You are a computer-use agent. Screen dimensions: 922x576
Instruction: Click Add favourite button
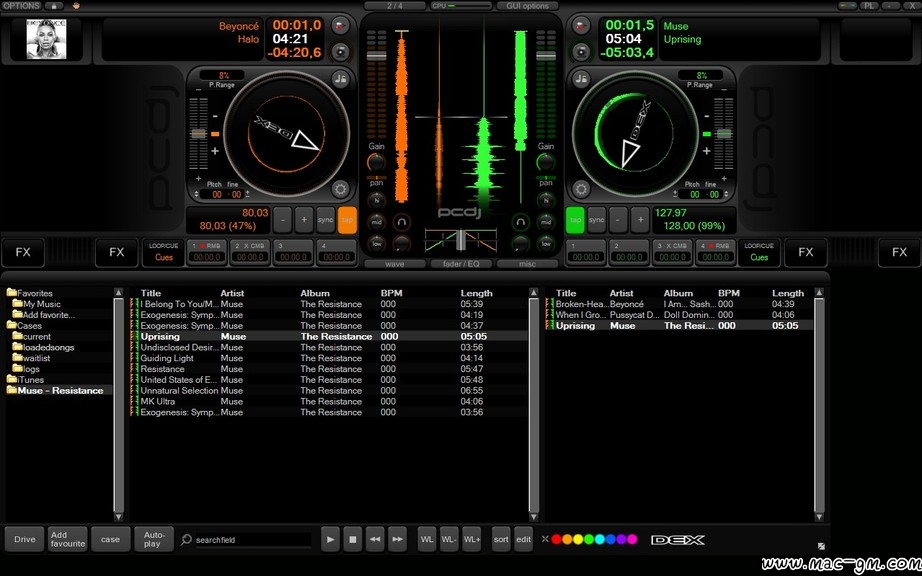point(68,539)
